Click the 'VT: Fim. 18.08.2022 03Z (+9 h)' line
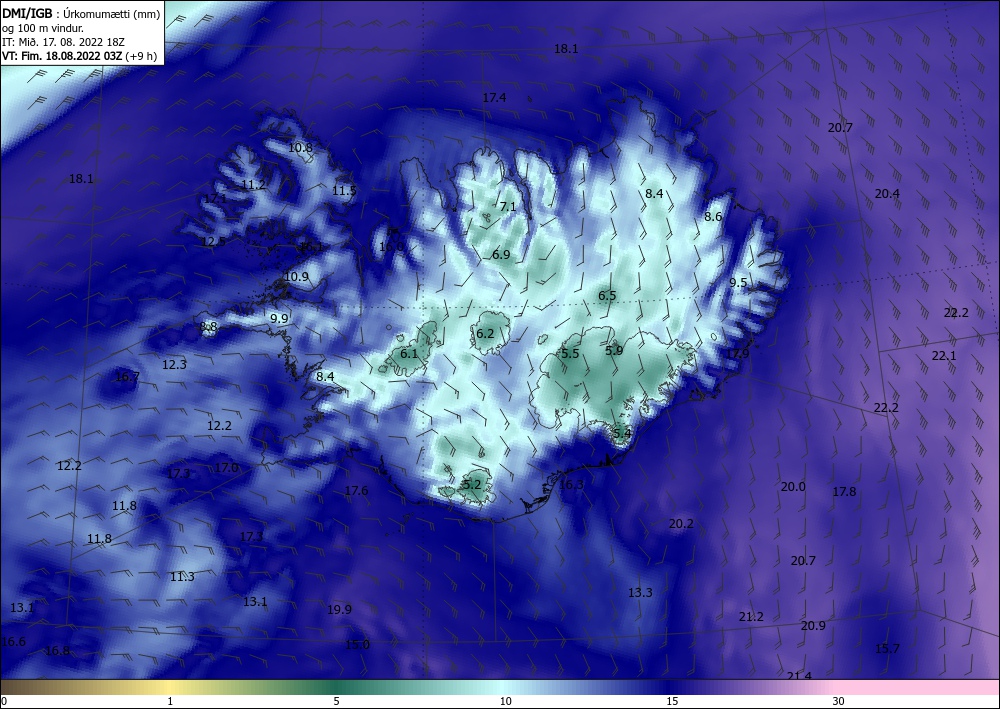The image size is (1000, 709). click(x=79, y=55)
